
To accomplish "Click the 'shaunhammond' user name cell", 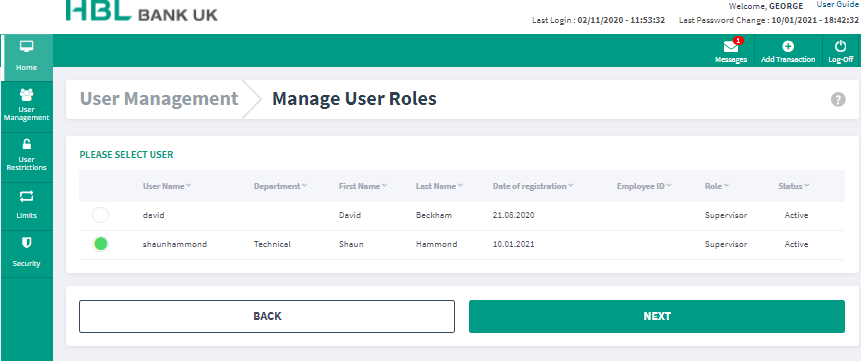I will point(175,244).
